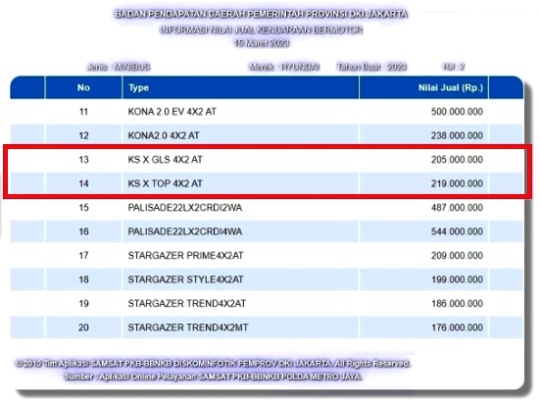Click the value 186.000.000

tap(457, 303)
